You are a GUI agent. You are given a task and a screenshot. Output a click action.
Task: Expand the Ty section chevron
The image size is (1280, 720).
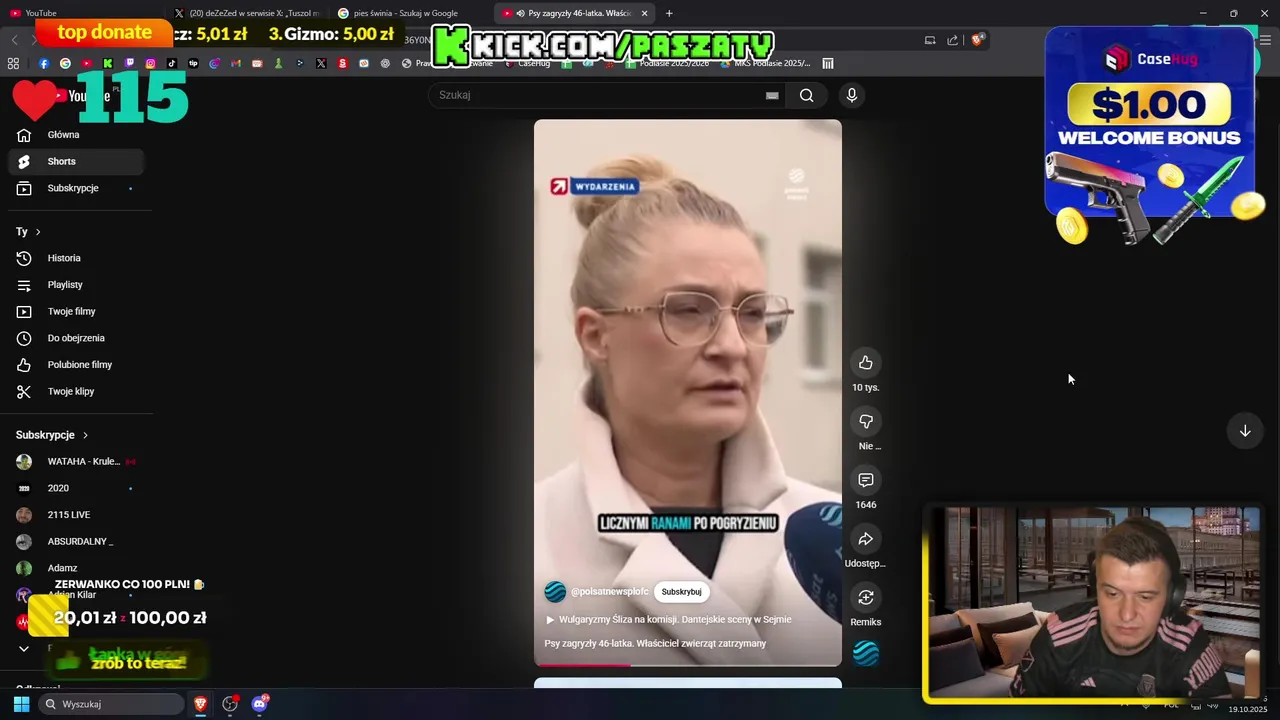pyautogui.click(x=38, y=232)
